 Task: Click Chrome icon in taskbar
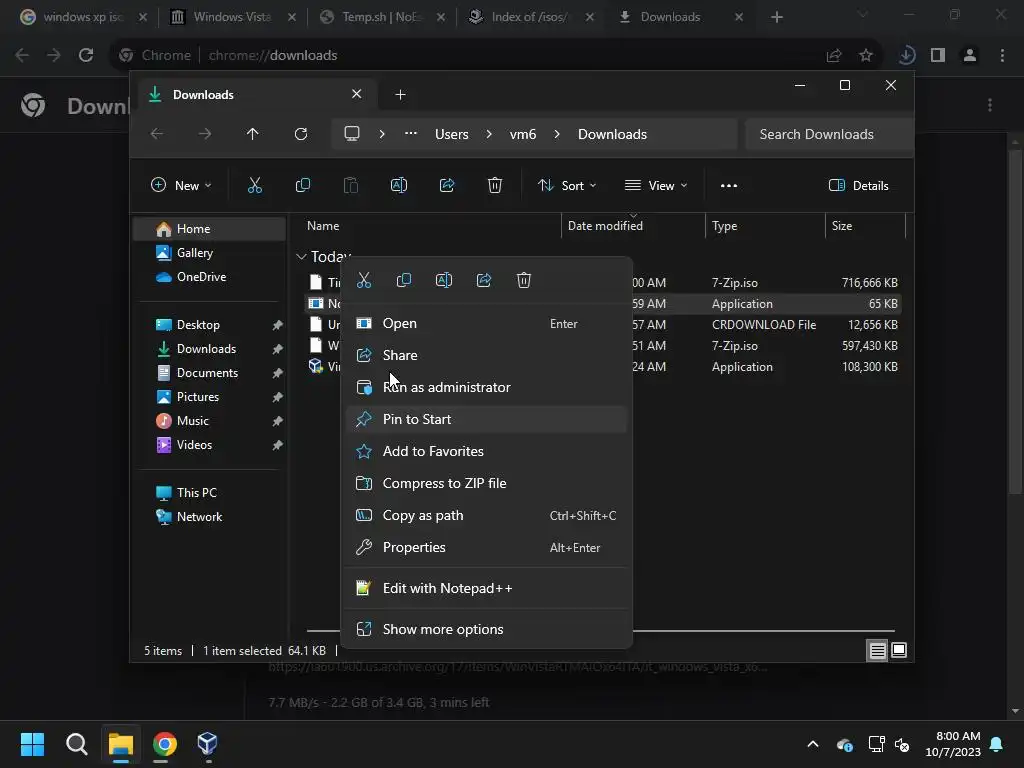click(x=165, y=743)
